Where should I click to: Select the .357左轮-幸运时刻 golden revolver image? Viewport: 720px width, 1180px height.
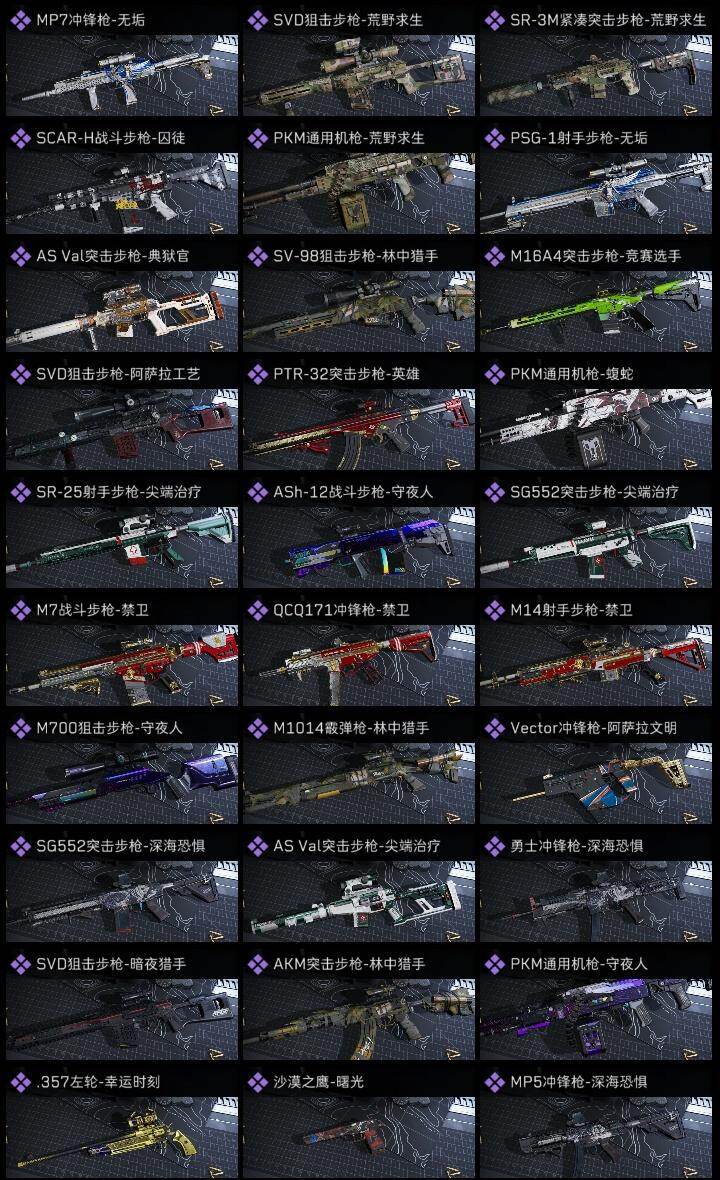(122, 1138)
